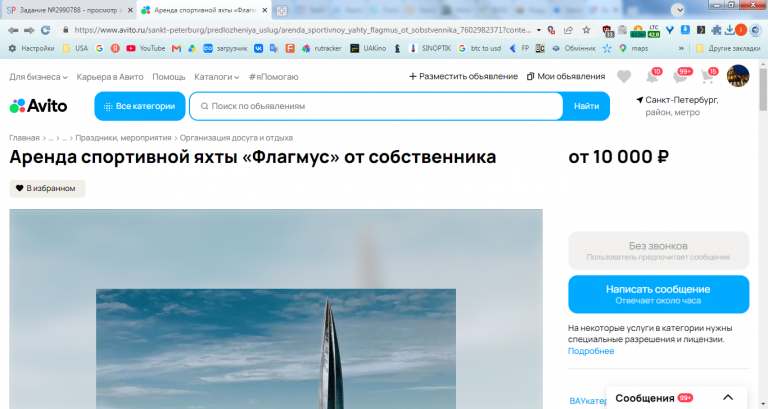The width and height of the screenshot is (768, 409).
Task: Open the rutracker bookmark
Action: pyautogui.click(x=321, y=48)
